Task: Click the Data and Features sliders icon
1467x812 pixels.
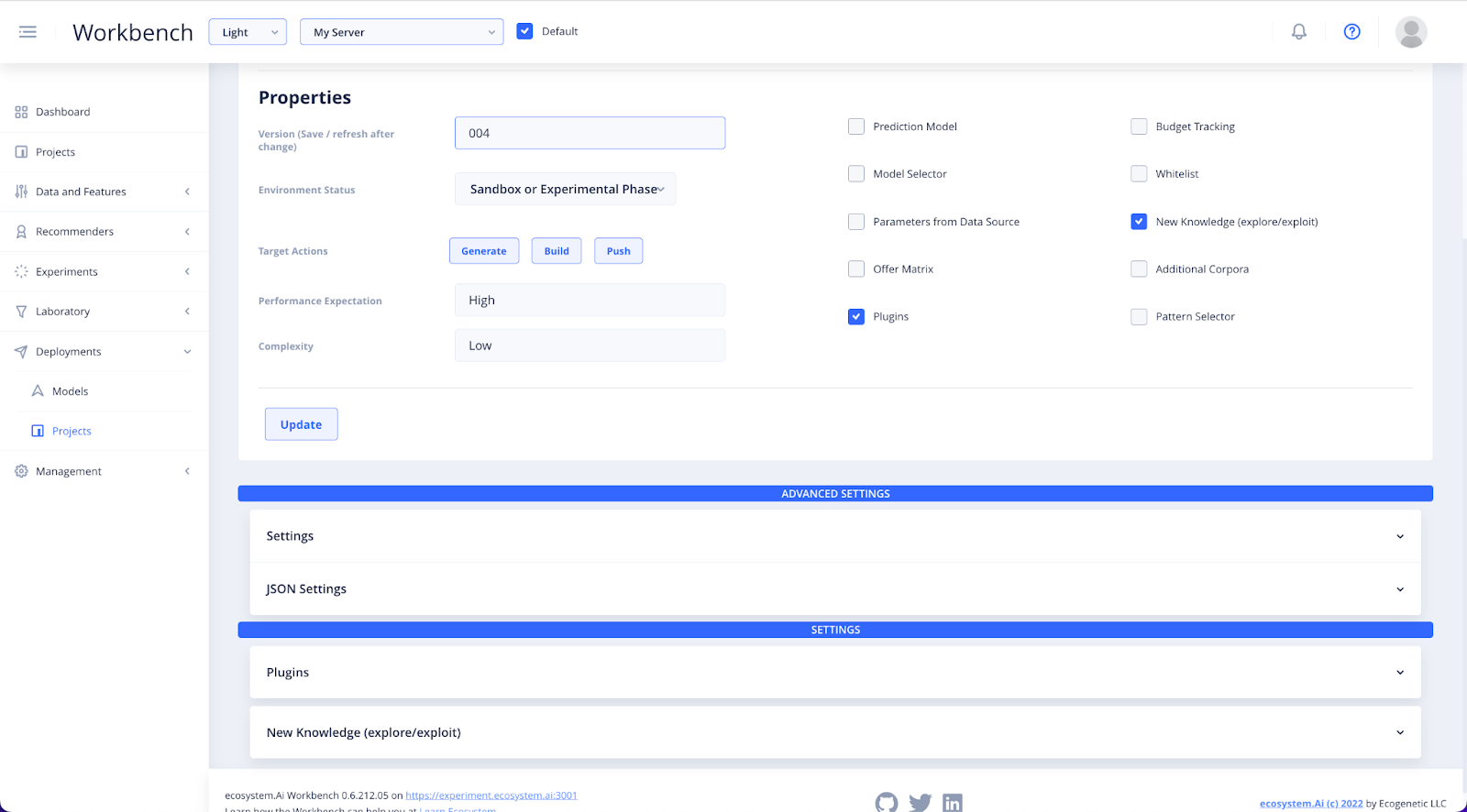Action: (x=21, y=192)
